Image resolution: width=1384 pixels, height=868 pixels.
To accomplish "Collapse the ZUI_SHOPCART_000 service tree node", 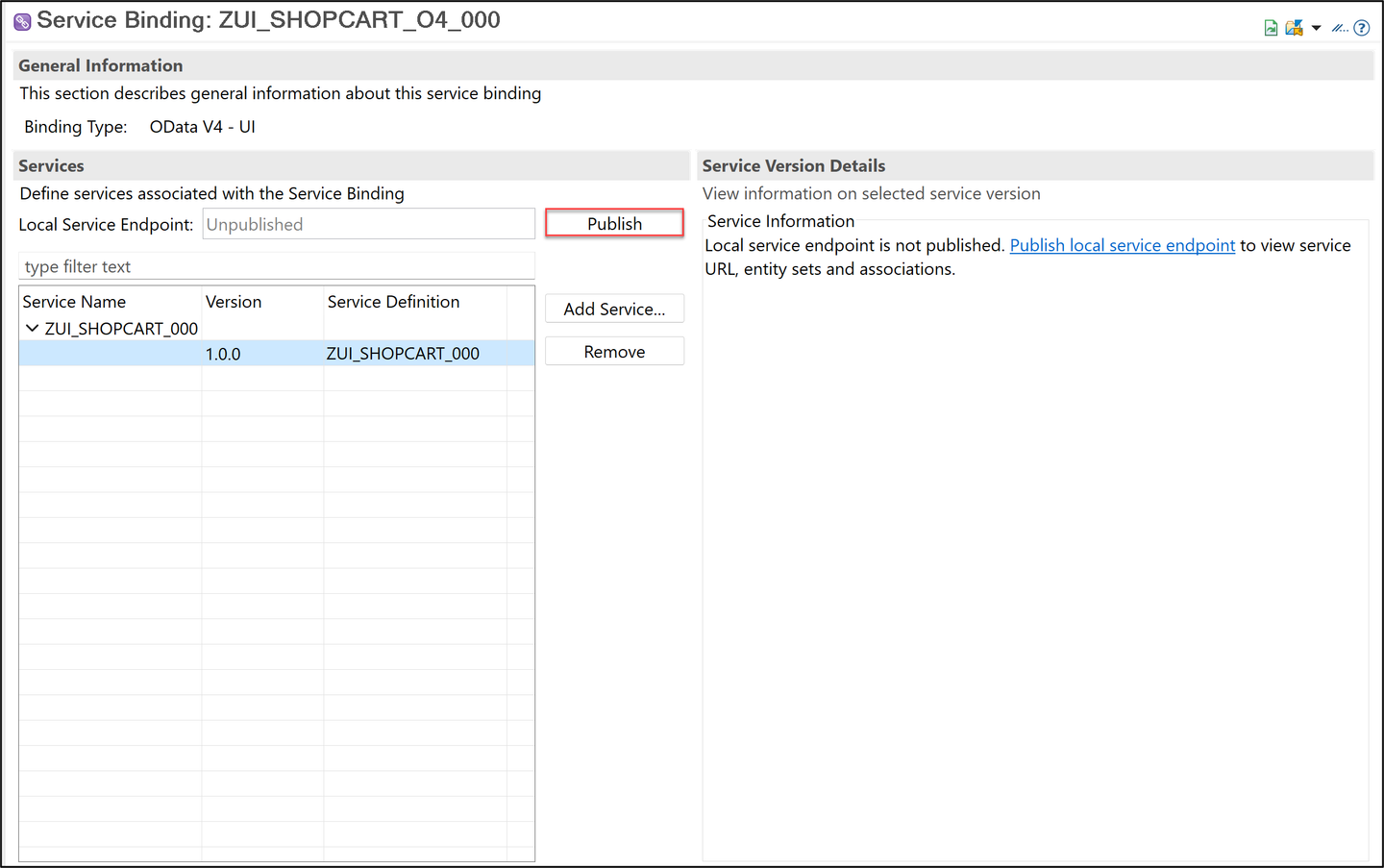I will (x=32, y=328).
